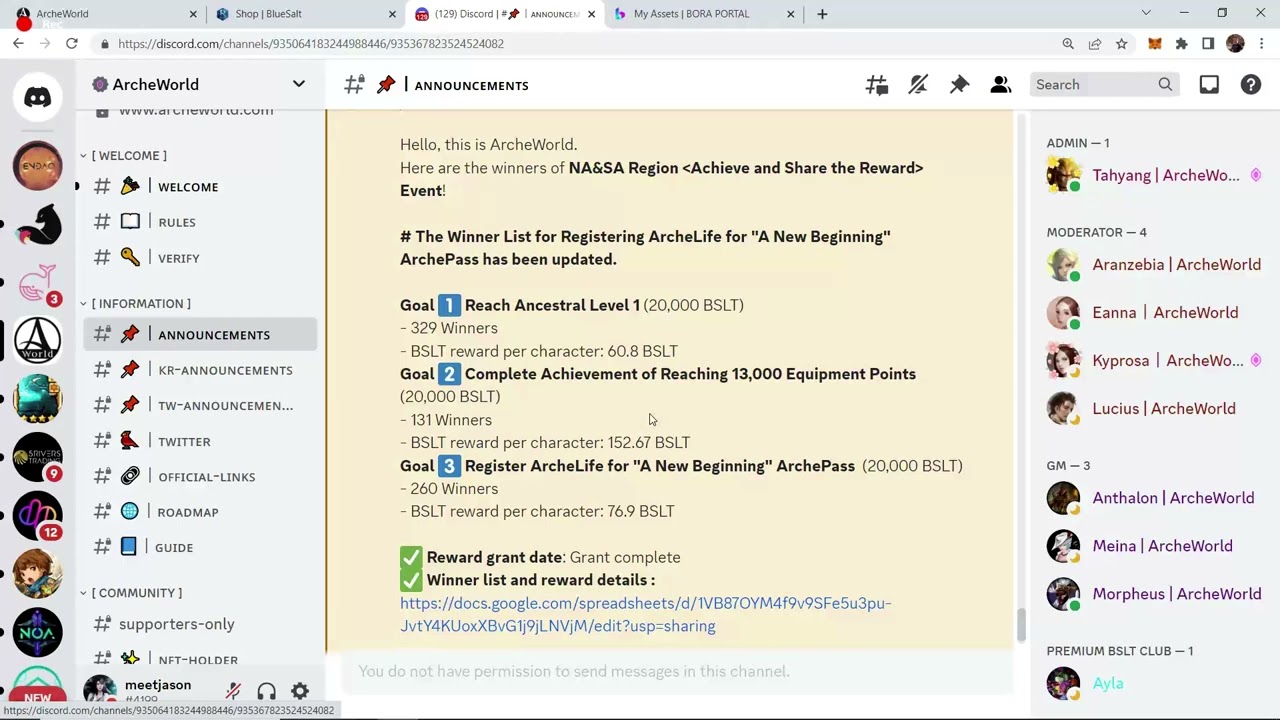Open the server icon with 9 badge
The height and width of the screenshot is (720, 1280).
click(x=38, y=457)
